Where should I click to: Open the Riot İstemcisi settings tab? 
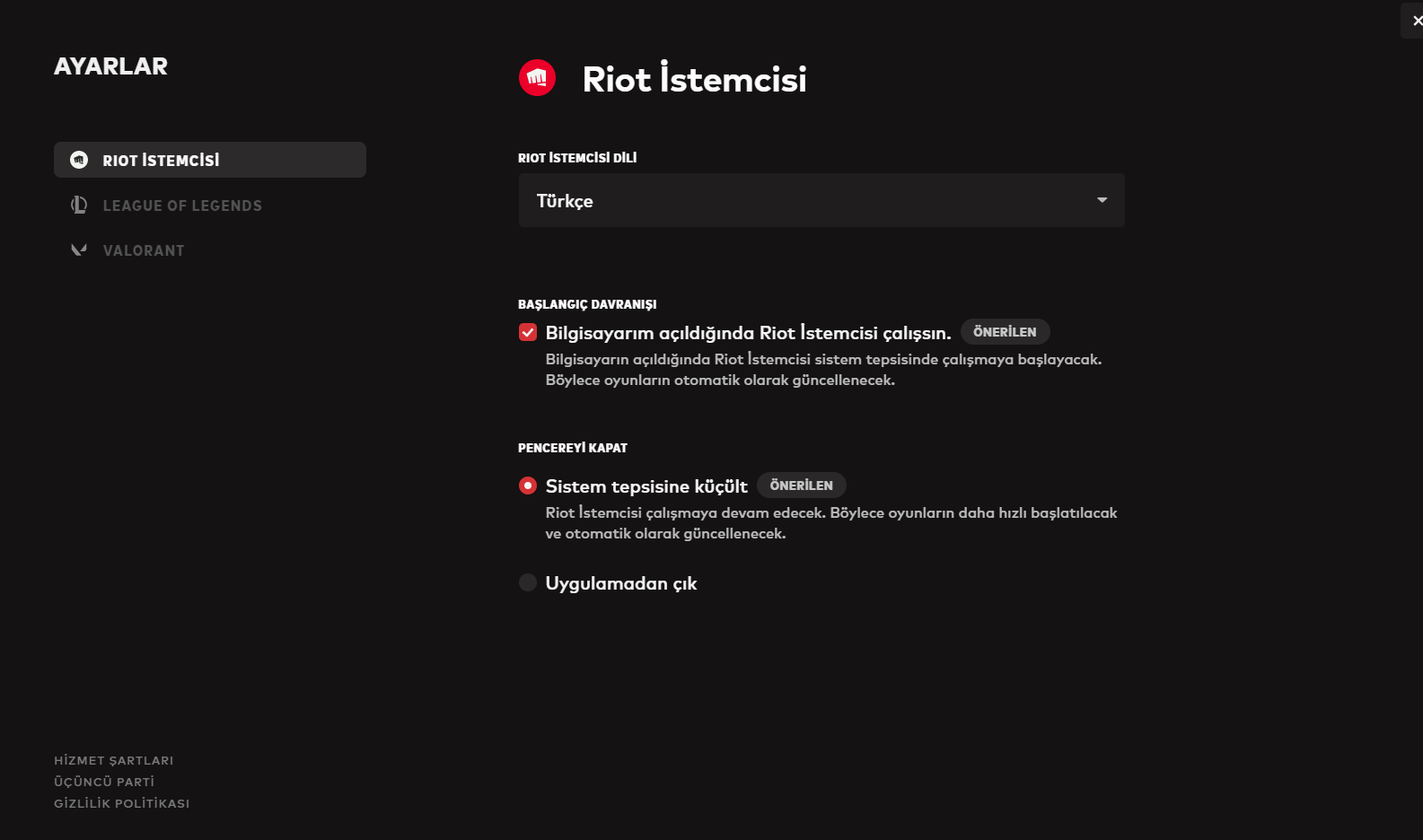[x=161, y=160]
